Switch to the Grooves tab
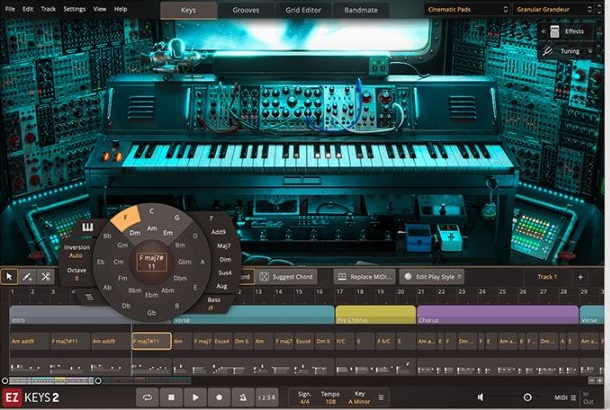 click(245, 10)
